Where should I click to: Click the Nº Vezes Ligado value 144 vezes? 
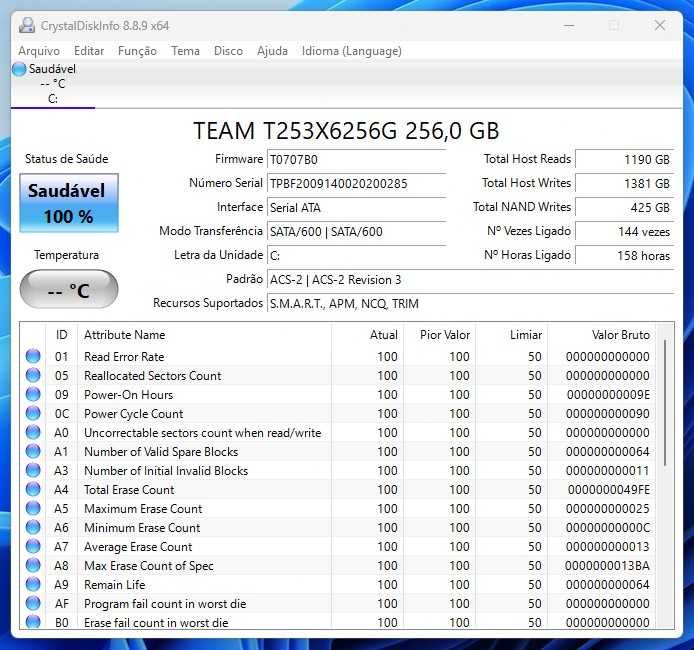(x=624, y=231)
